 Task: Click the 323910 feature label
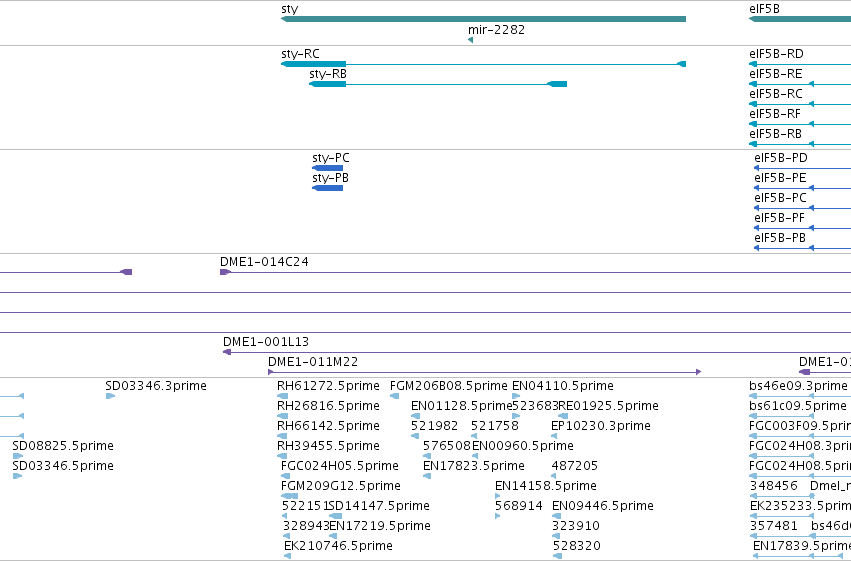[576, 526]
